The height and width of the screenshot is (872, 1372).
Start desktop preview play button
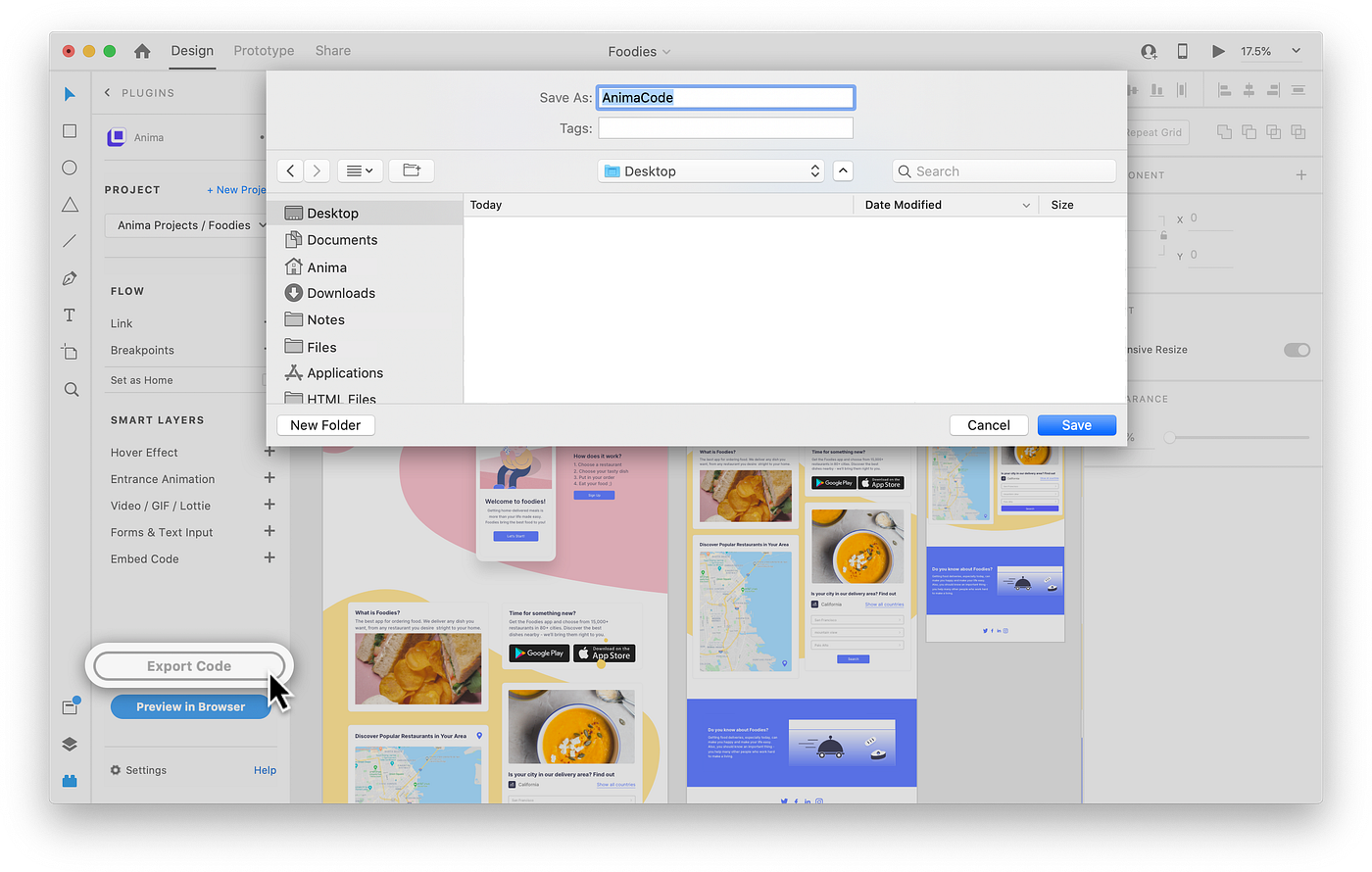click(x=1218, y=51)
